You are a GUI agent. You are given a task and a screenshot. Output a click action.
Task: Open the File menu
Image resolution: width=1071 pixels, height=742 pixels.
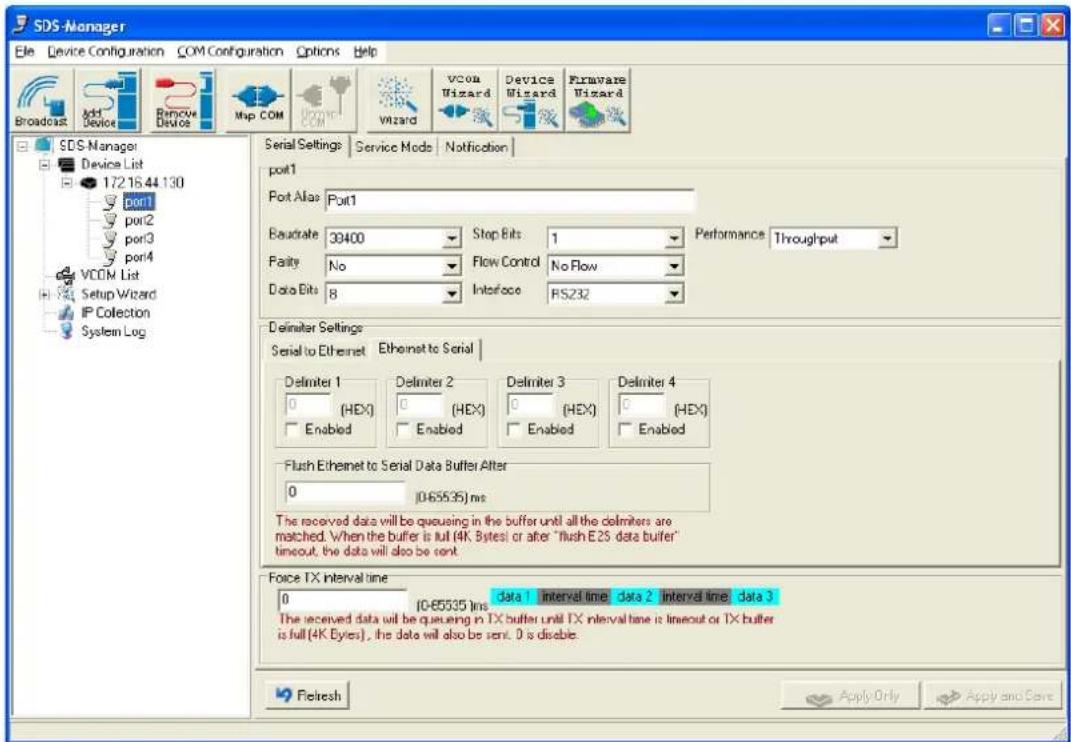[23, 52]
